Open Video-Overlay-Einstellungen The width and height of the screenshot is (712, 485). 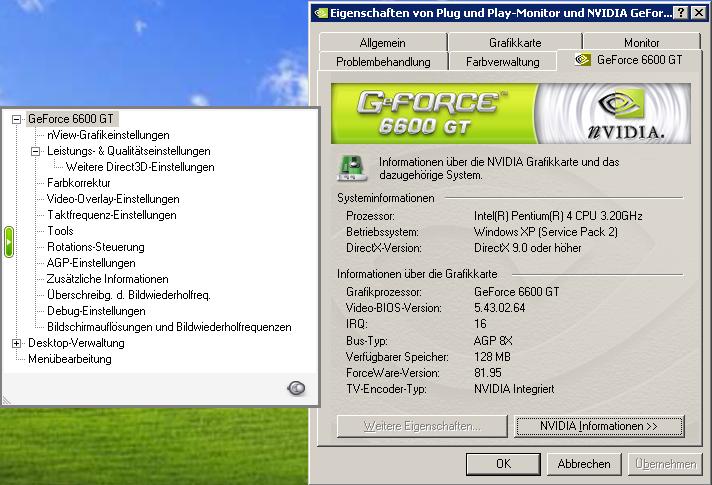tap(113, 199)
